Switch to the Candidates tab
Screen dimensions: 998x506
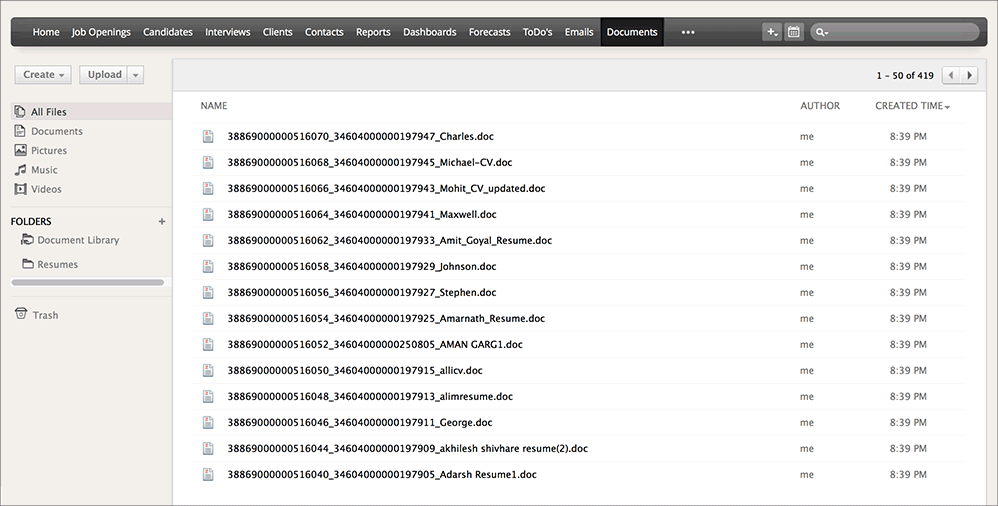click(168, 32)
